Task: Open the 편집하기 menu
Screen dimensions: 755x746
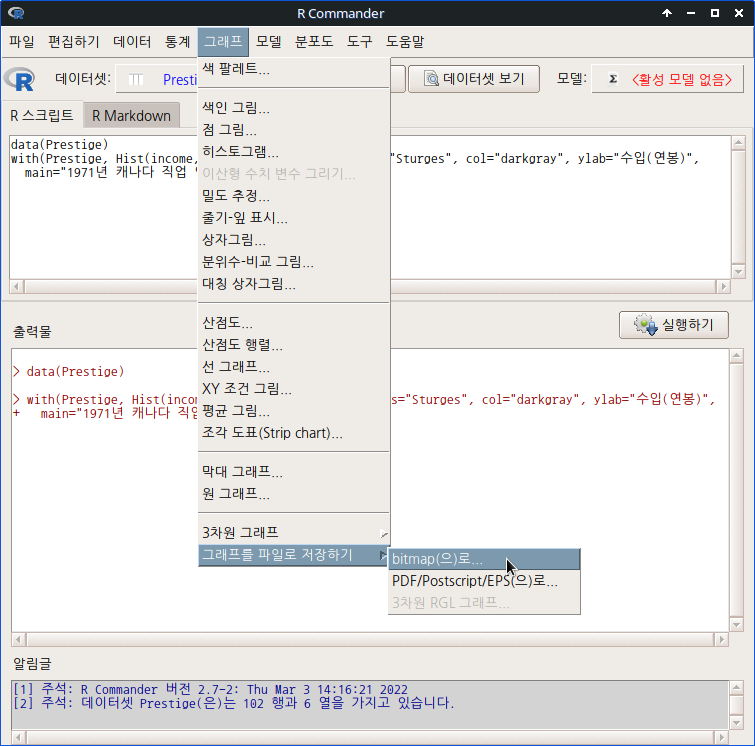Action: 74,41
